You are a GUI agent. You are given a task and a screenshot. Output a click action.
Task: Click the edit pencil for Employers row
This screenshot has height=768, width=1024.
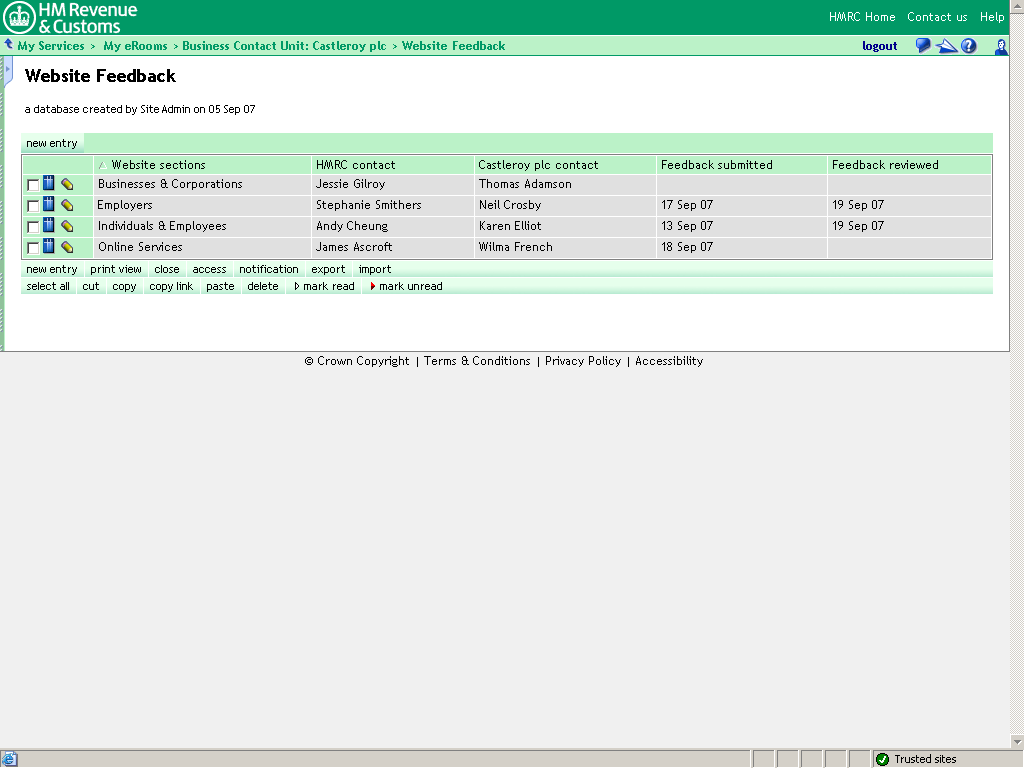[x=67, y=205]
